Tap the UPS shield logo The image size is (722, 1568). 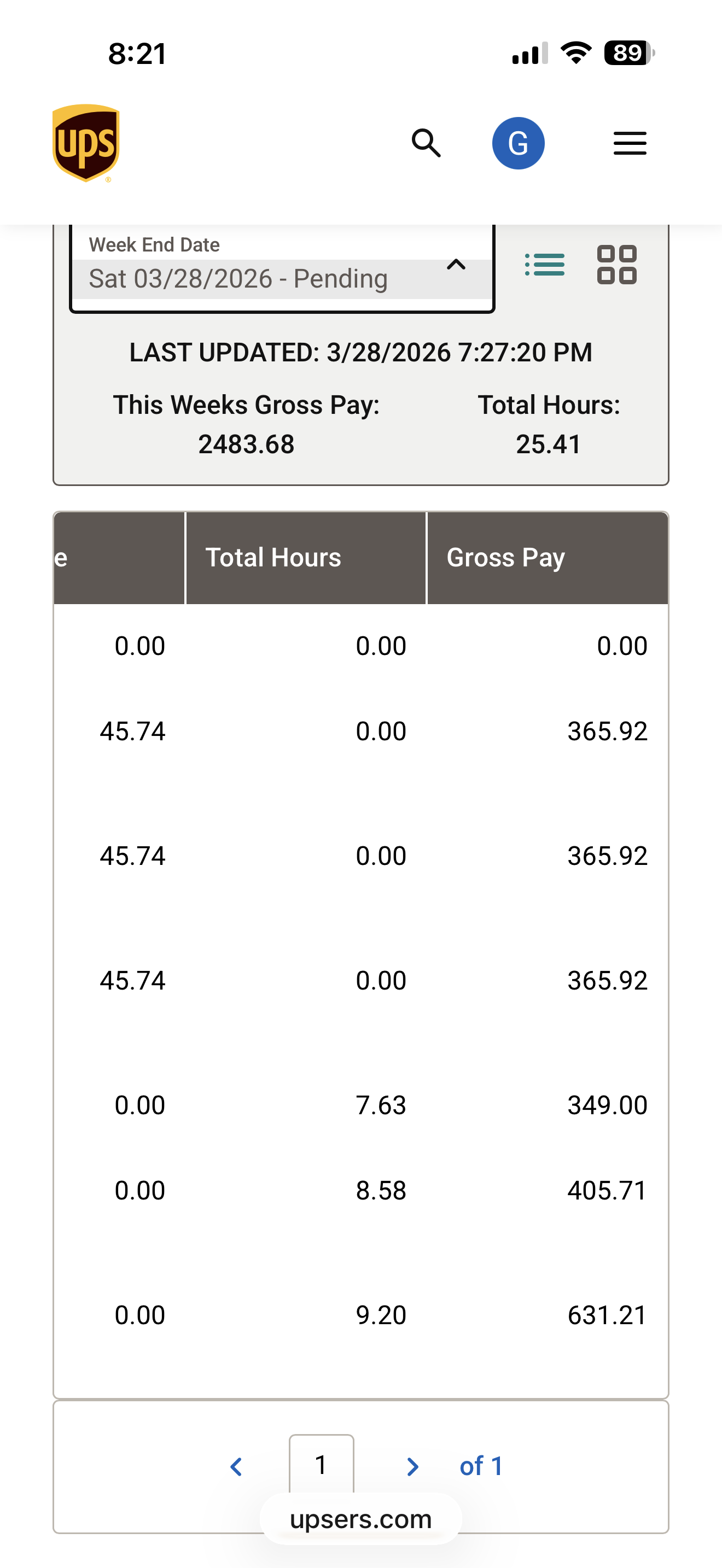[86, 143]
